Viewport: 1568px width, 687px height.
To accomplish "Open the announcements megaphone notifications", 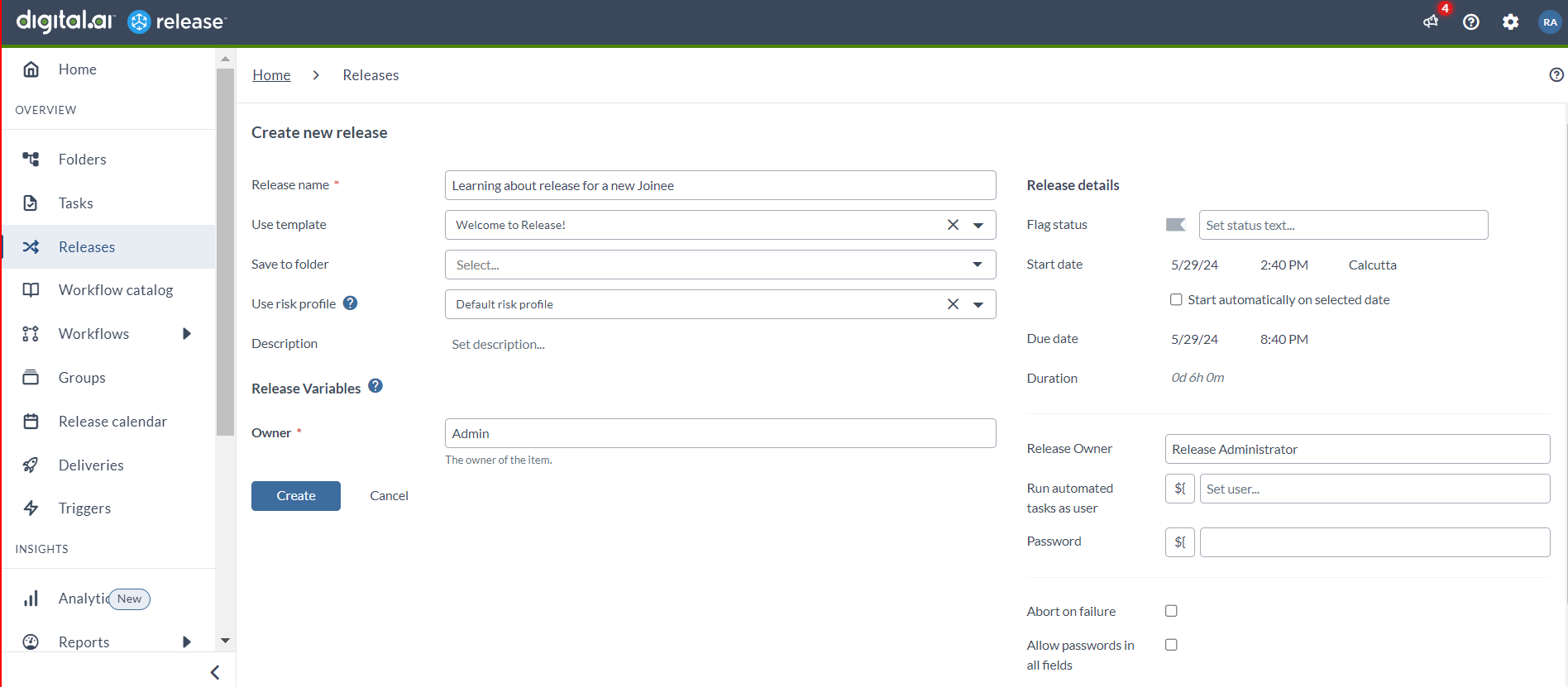I will coord(1431,22).
